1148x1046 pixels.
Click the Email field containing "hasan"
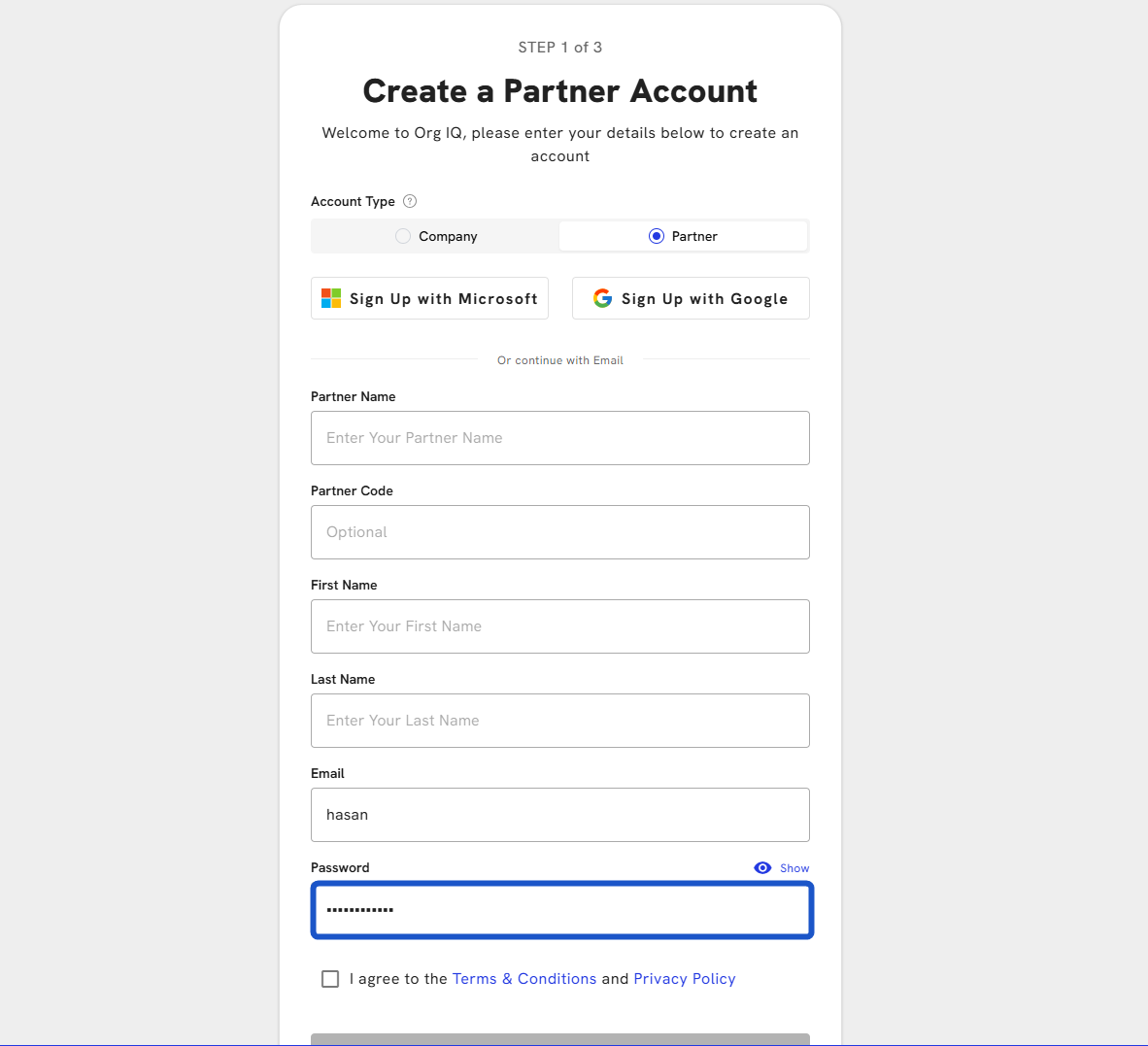(560, 815)
